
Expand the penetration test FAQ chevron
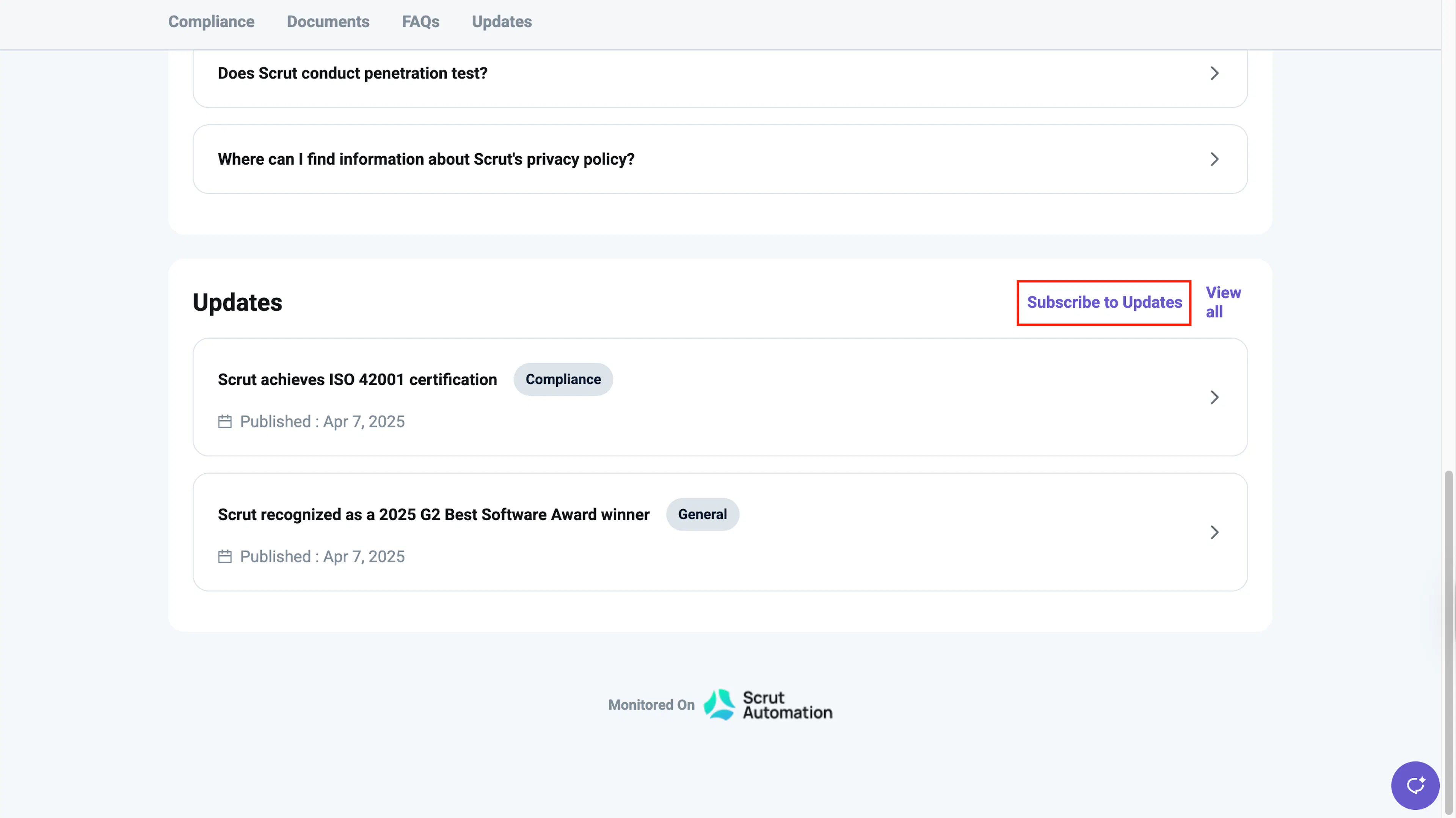pyautogui.click(x=1214, y=74)
